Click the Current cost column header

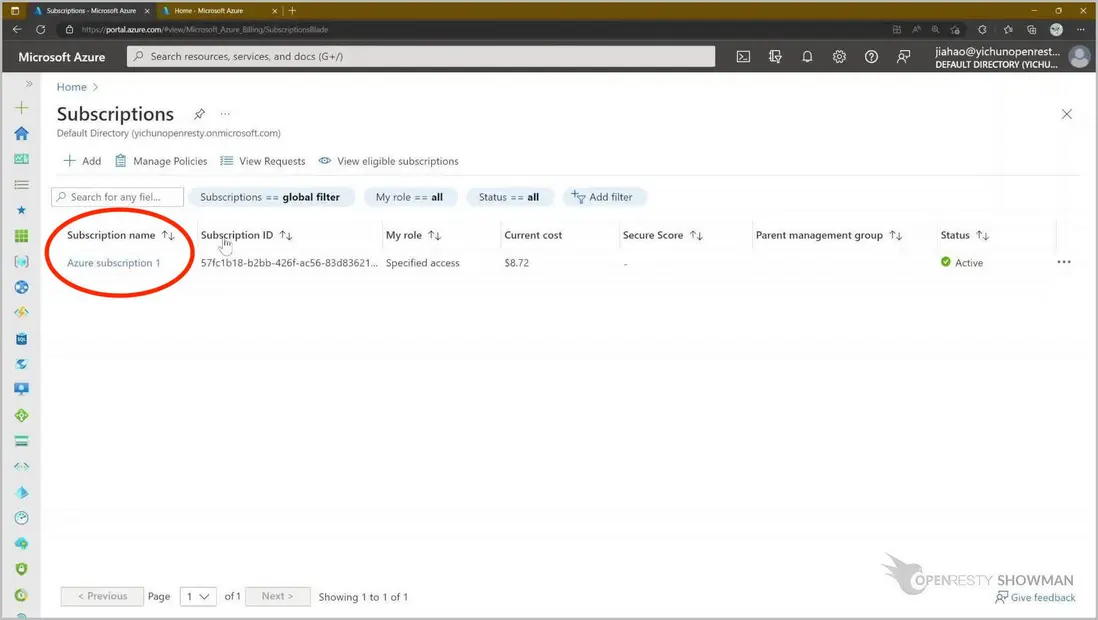click(x=533, y=235)
